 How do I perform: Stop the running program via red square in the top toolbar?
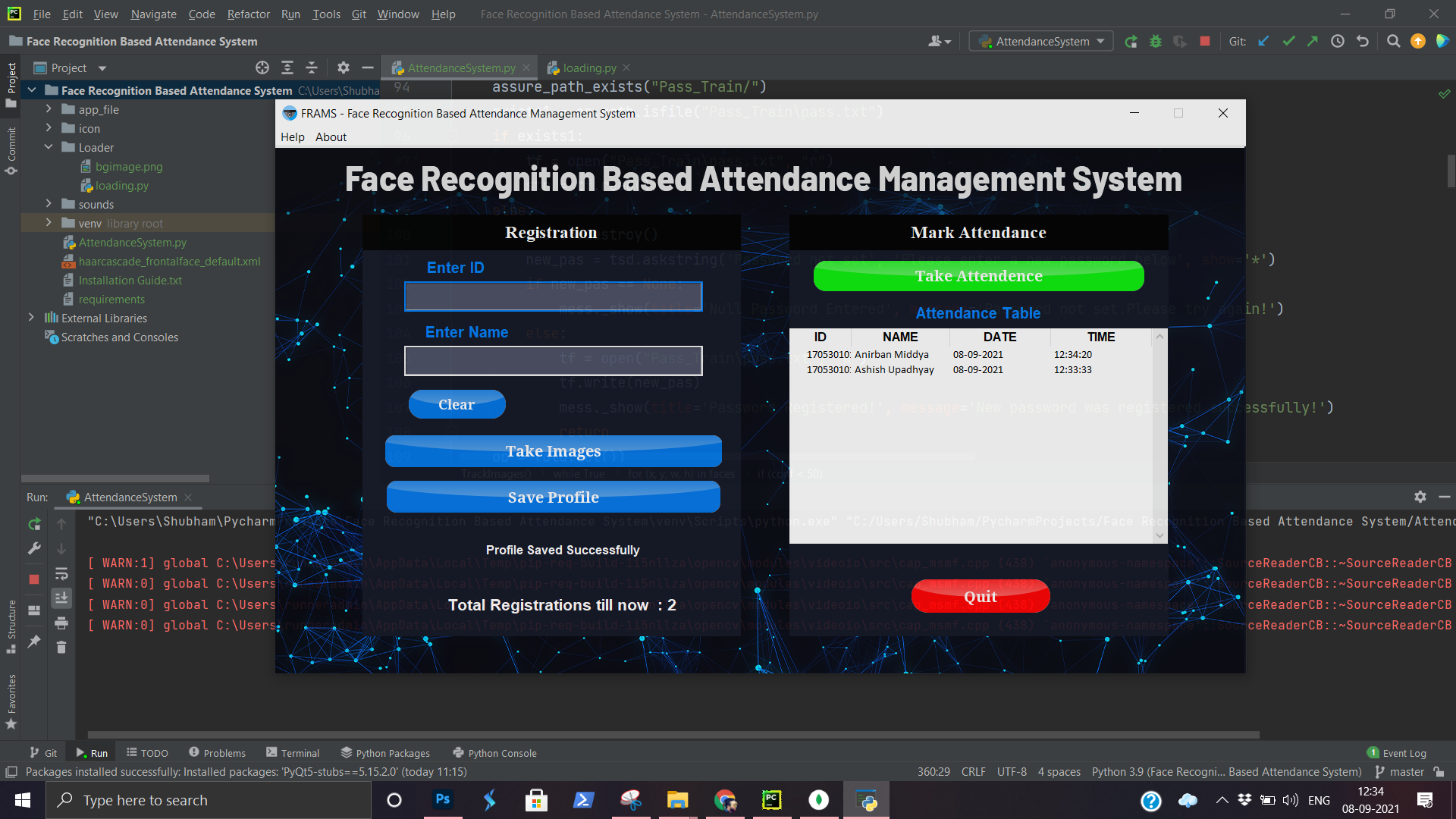[1205, 42]
